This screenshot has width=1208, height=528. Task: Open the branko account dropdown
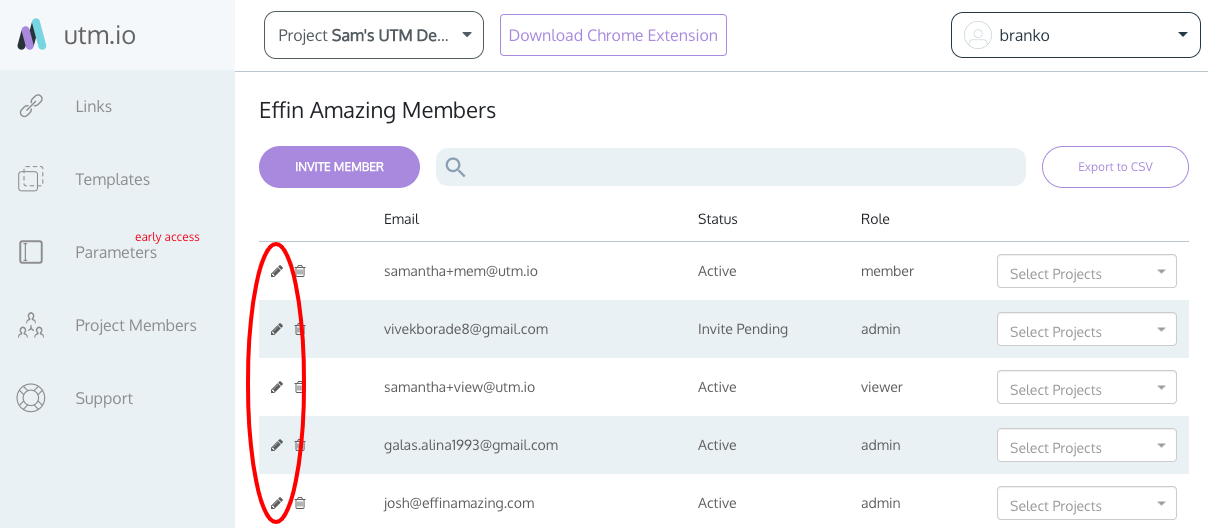[1076, 35]
